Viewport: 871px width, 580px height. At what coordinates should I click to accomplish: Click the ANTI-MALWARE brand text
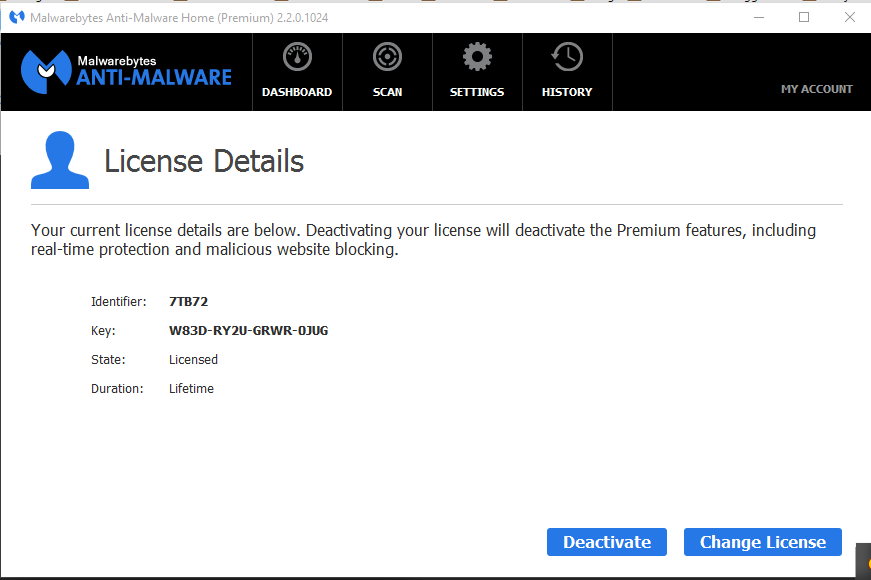(x=156, y=79)
